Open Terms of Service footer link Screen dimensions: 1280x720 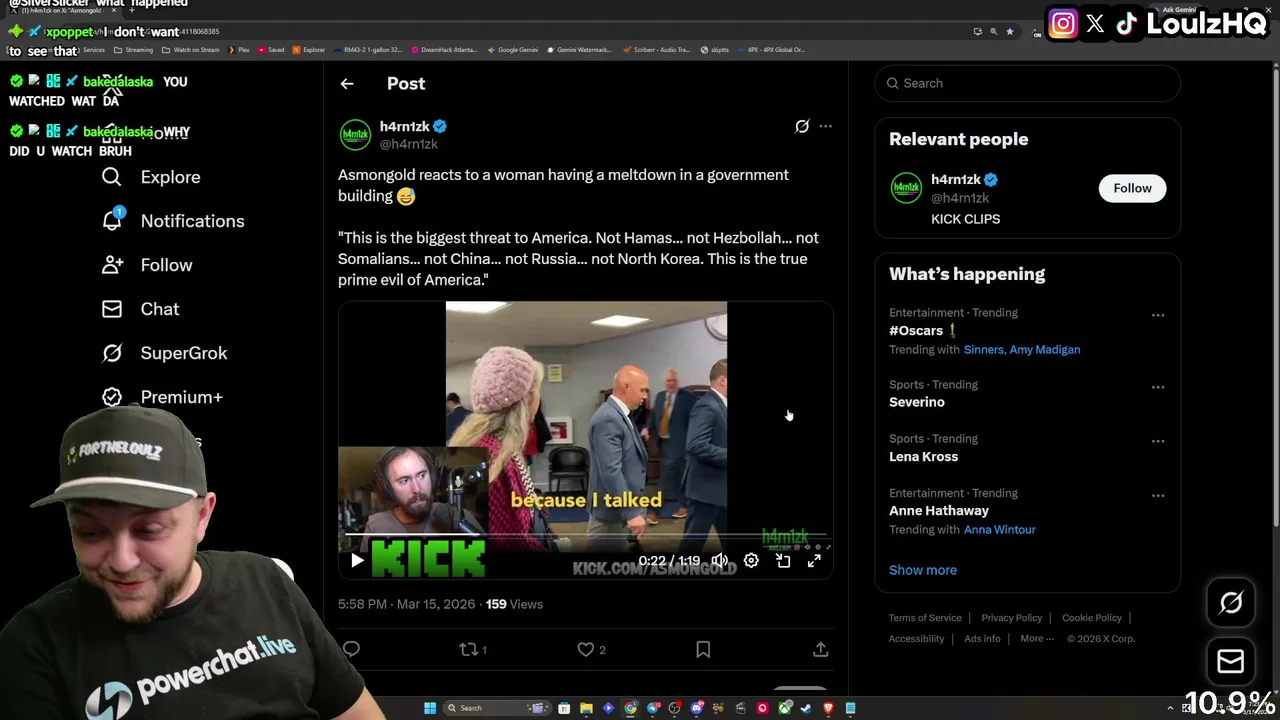[925, 618]
